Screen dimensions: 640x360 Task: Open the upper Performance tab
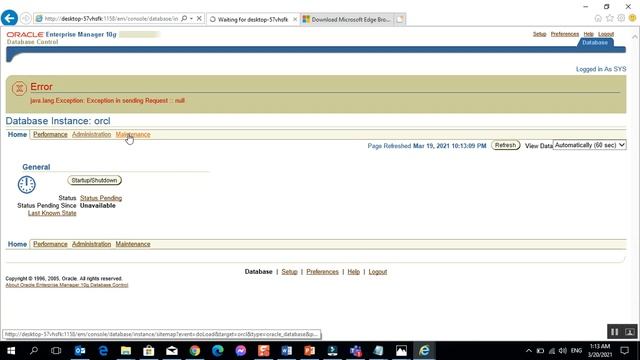click(50, 134)
